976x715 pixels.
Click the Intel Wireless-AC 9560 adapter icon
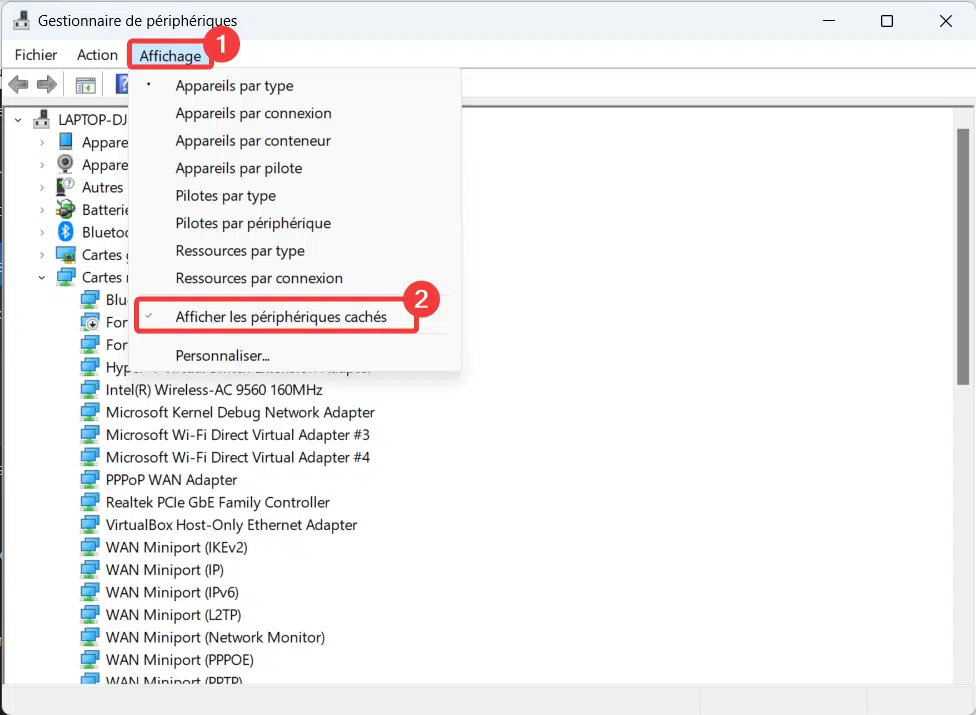[90, 389]
